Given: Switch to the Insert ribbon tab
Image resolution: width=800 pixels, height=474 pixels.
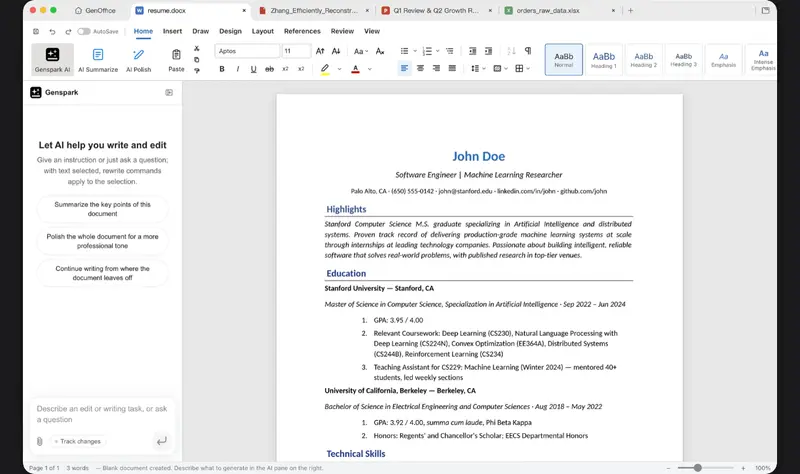Looking at the screenshot, I should point(172,31).
